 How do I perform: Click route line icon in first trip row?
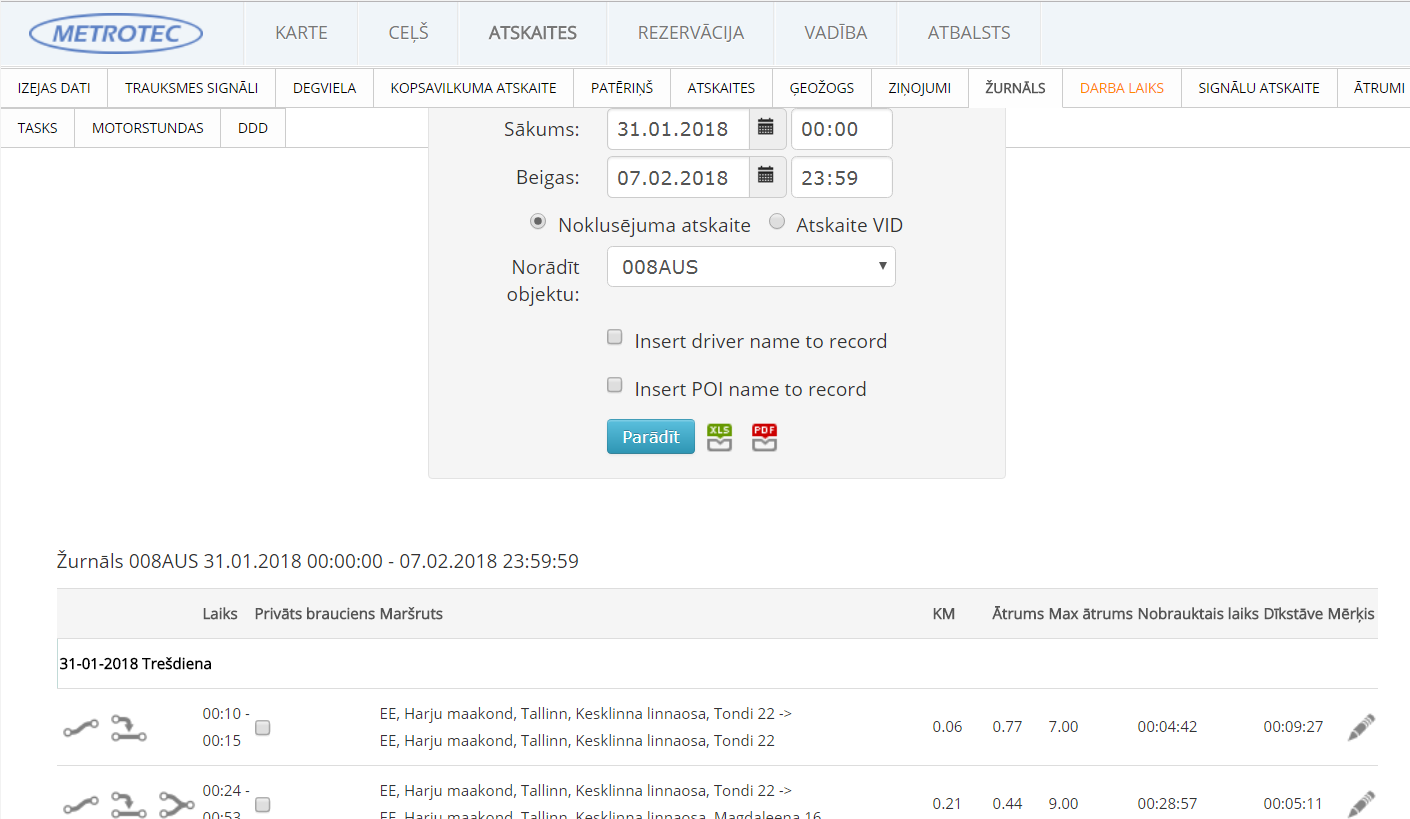coord(81,729)
